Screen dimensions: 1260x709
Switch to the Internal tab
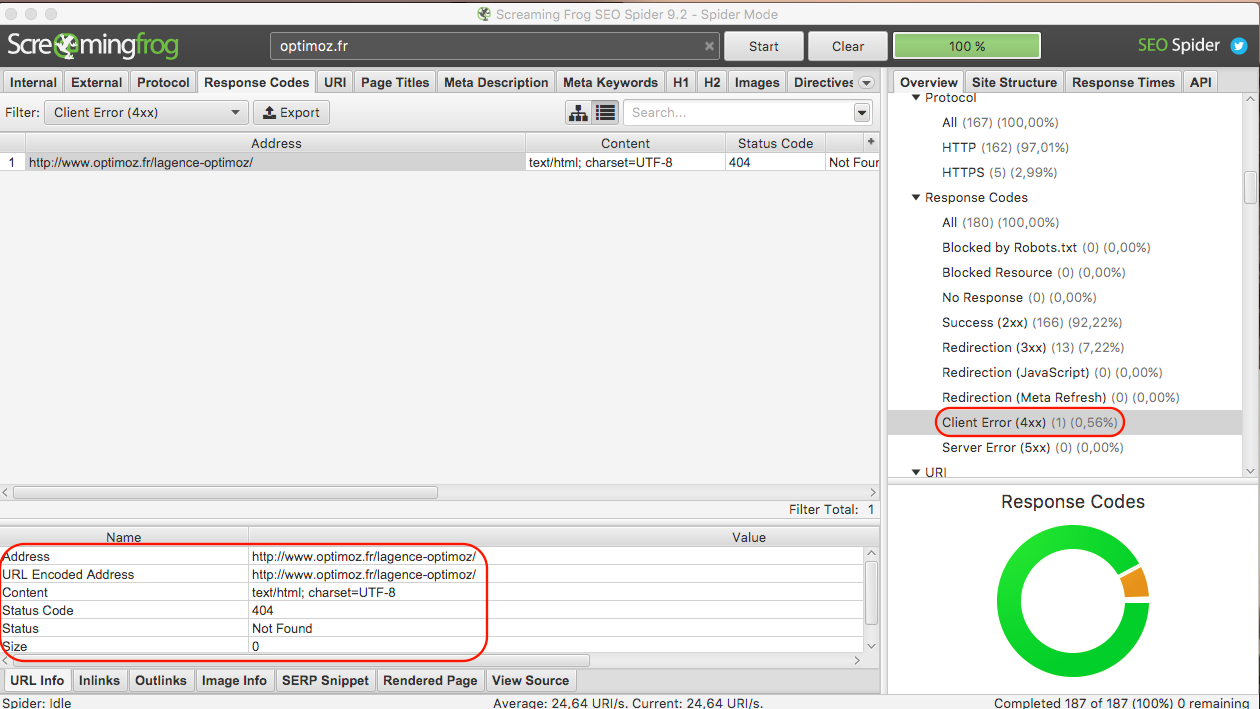point(33,83)
